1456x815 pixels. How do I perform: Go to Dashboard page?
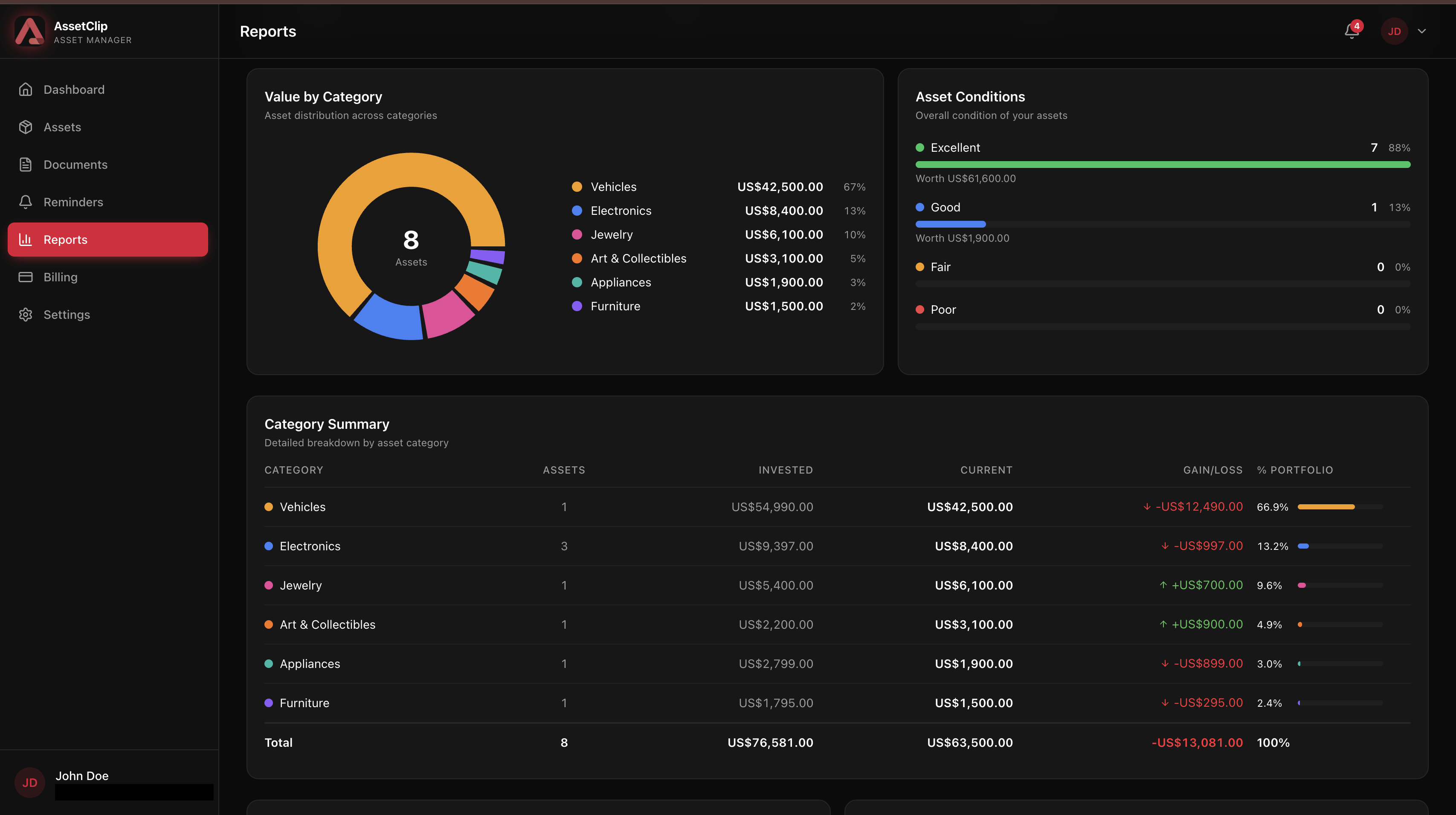tap(108, 89)
